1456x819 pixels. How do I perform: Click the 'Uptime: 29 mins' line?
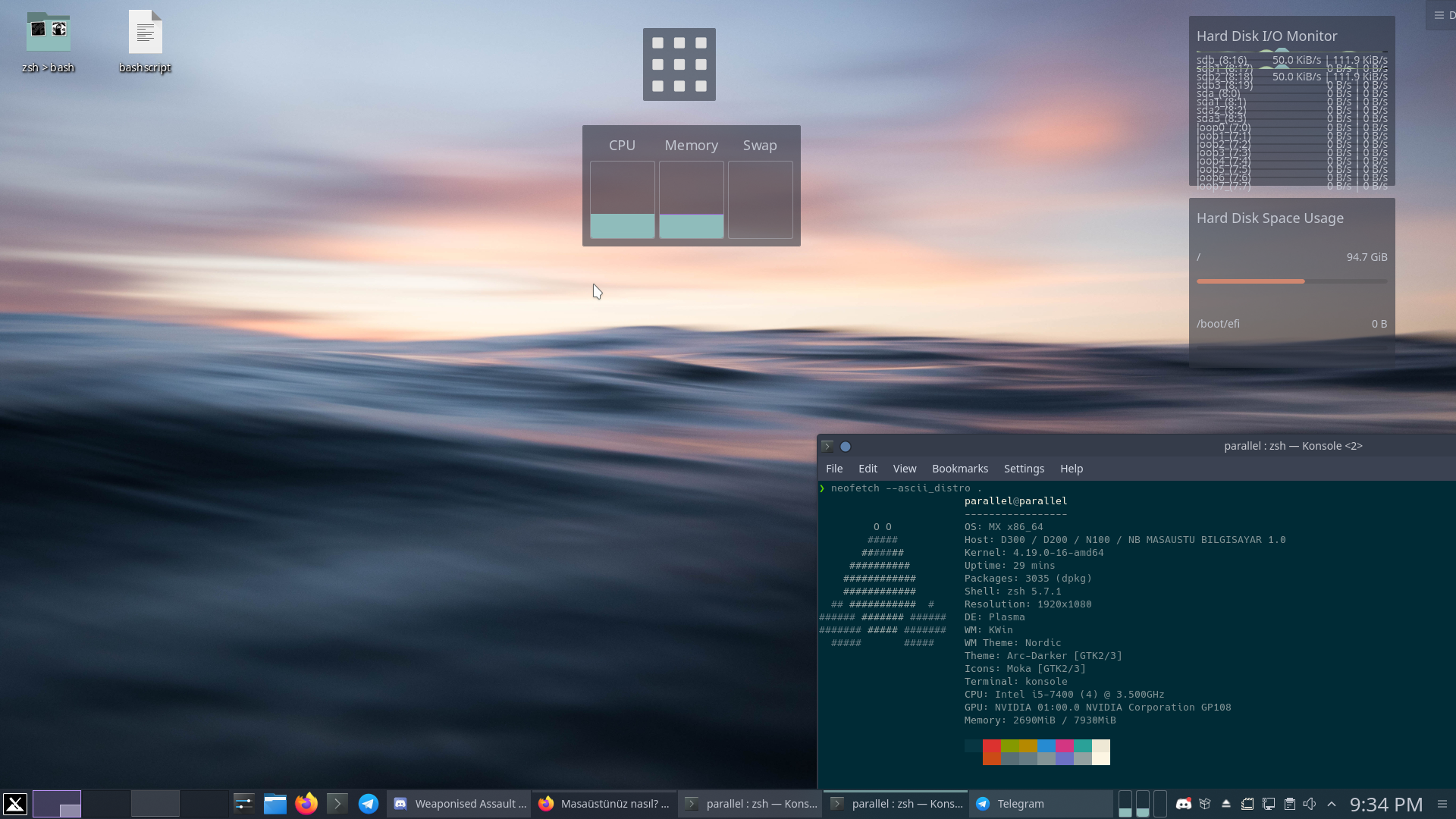[x=1010, y=566]
